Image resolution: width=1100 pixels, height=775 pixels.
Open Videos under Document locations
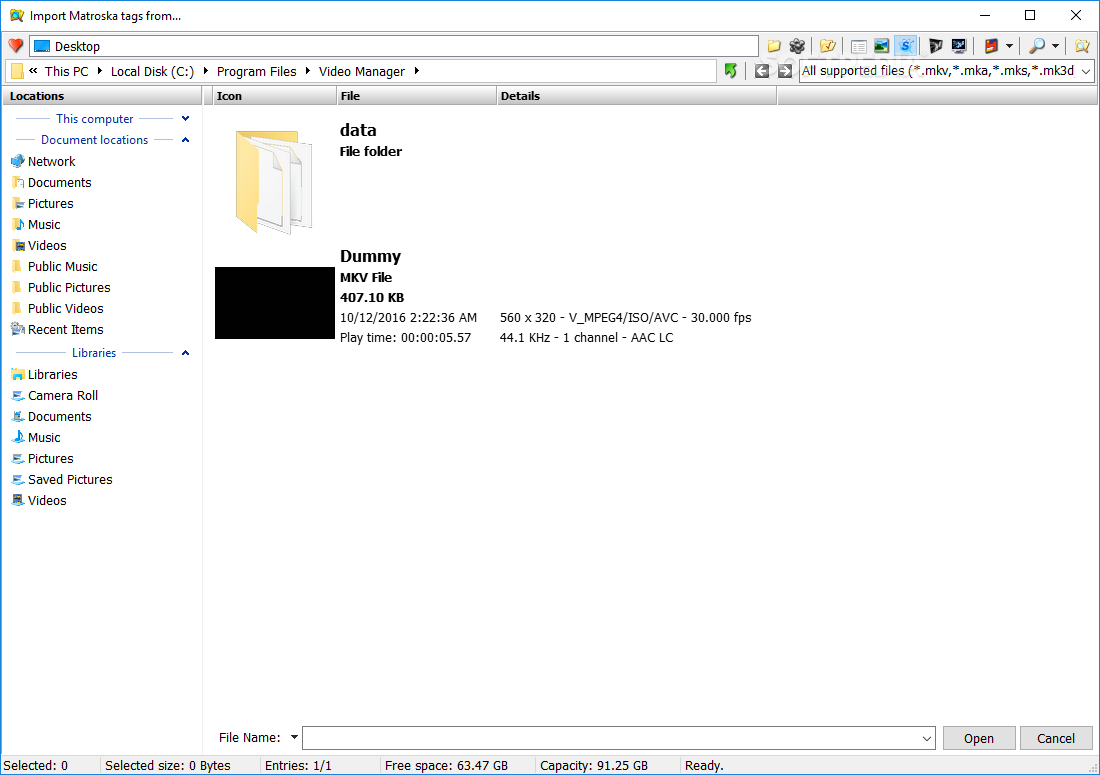coord(39,245)
